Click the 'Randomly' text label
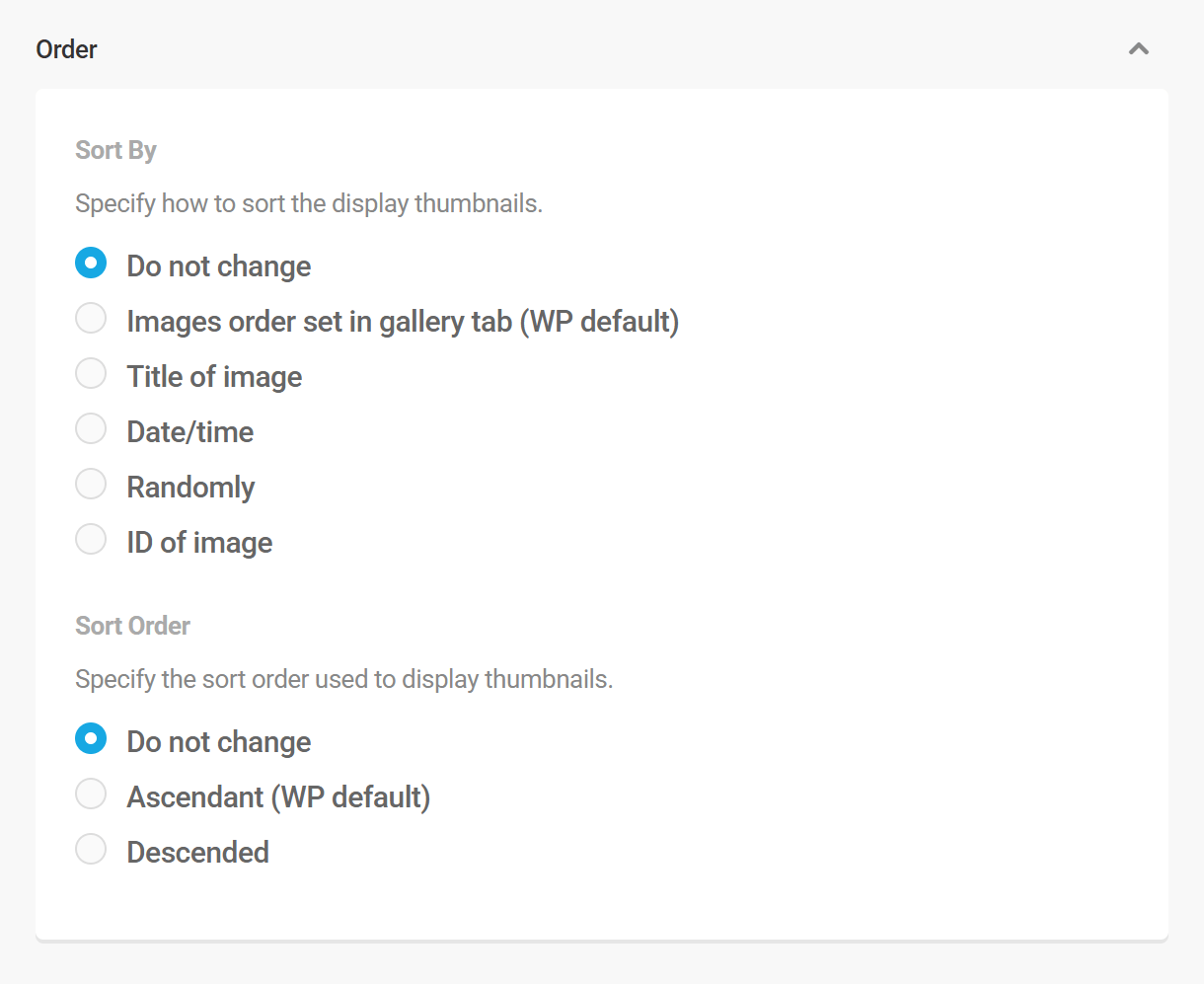This screenshot has width=1204, height=984. (190, 486)
